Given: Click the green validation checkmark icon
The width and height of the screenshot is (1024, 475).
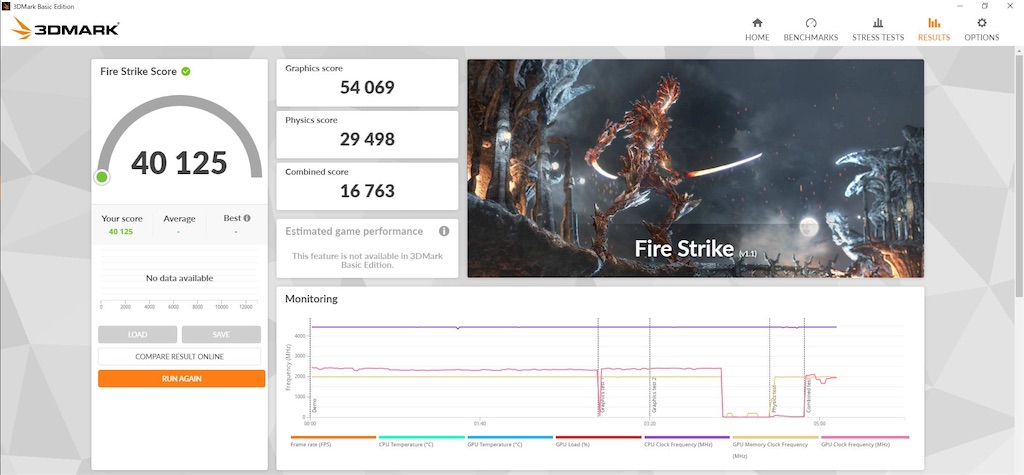Looking at the screenshot, I should [186, 71].
